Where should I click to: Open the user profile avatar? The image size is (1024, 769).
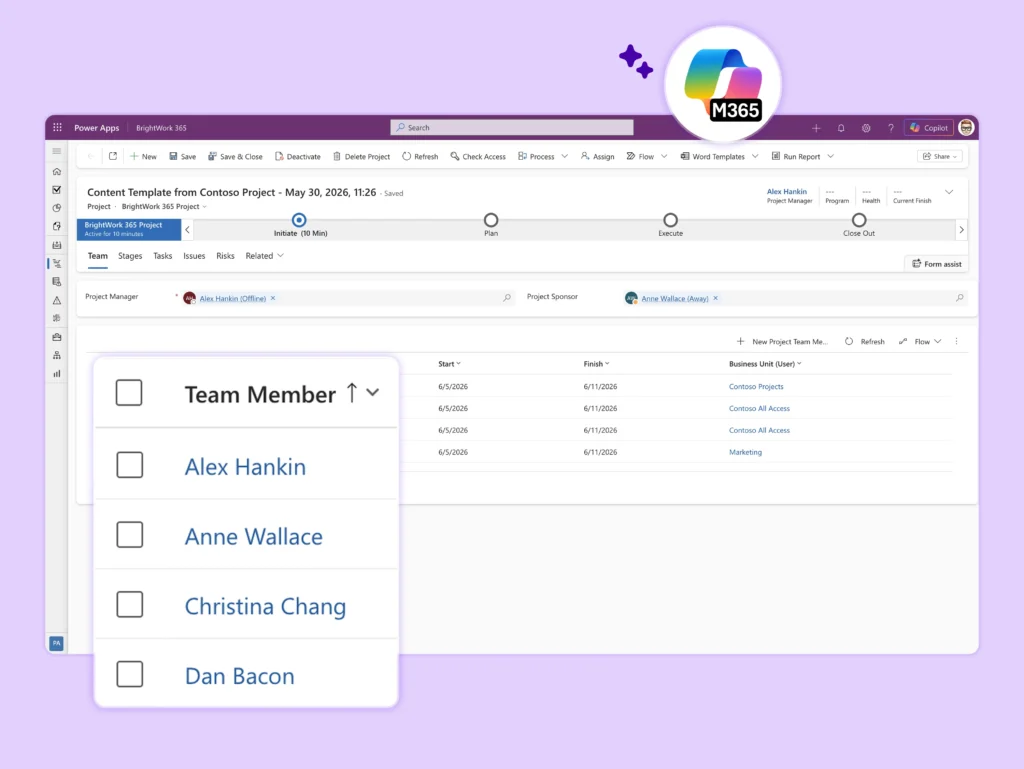click(966, 128)
